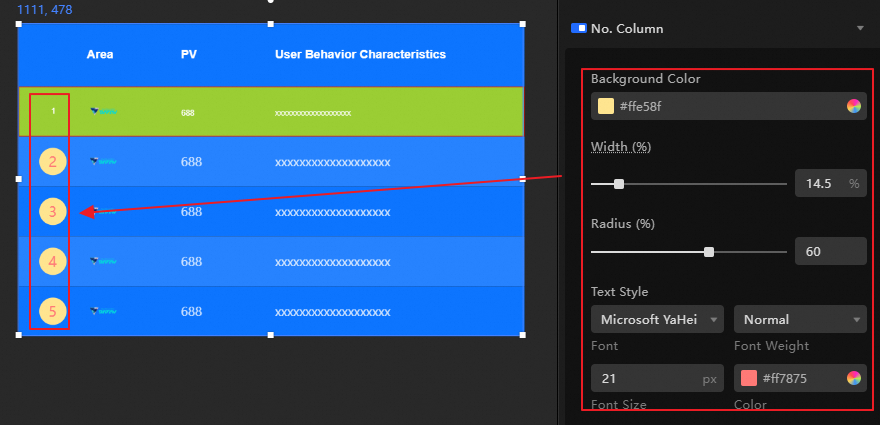The width and height of the screenshot is (880, 425).
Task: Click the background color swatch #ffe58f
Action: tap(606, 106)
